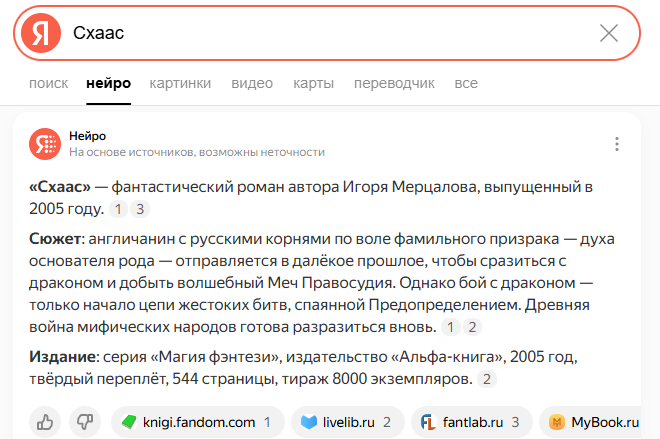Open the карты tab
Viewport: 660px width, 439px height.
(314, 83)
